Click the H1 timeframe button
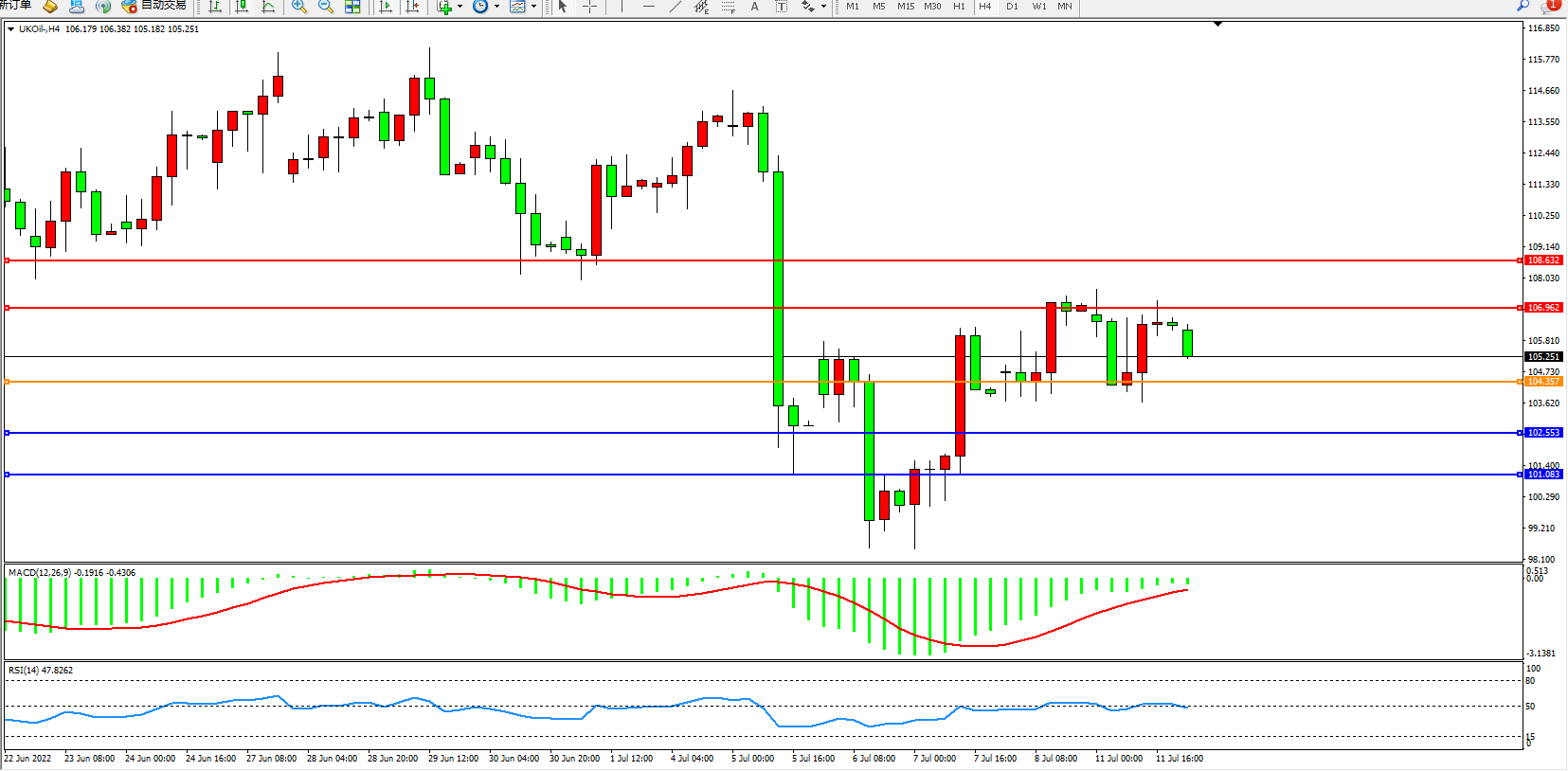The image size is (1568, 771). click(959, 7)
